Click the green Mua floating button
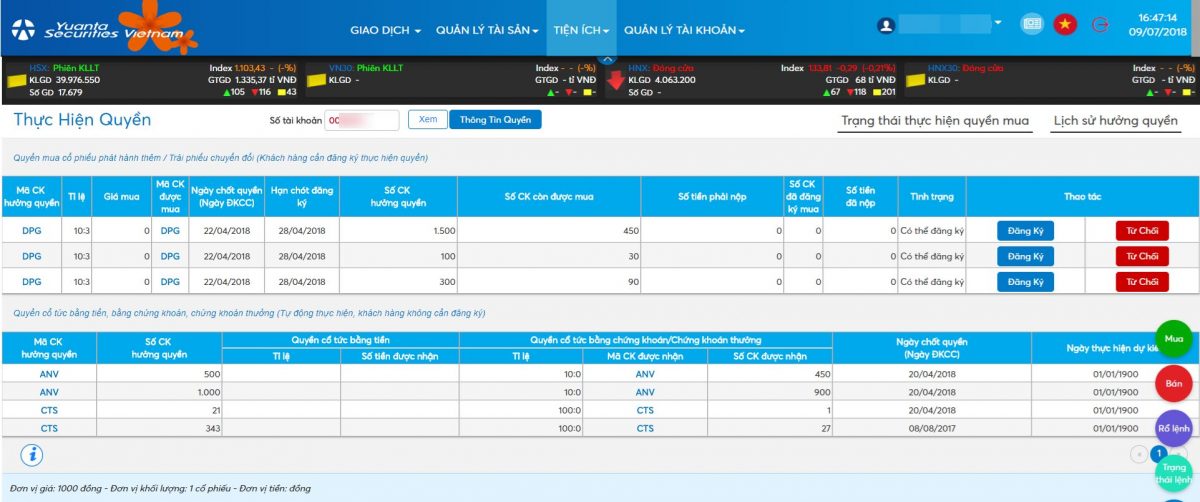 pyautogui.click(x=1174, y=339)
